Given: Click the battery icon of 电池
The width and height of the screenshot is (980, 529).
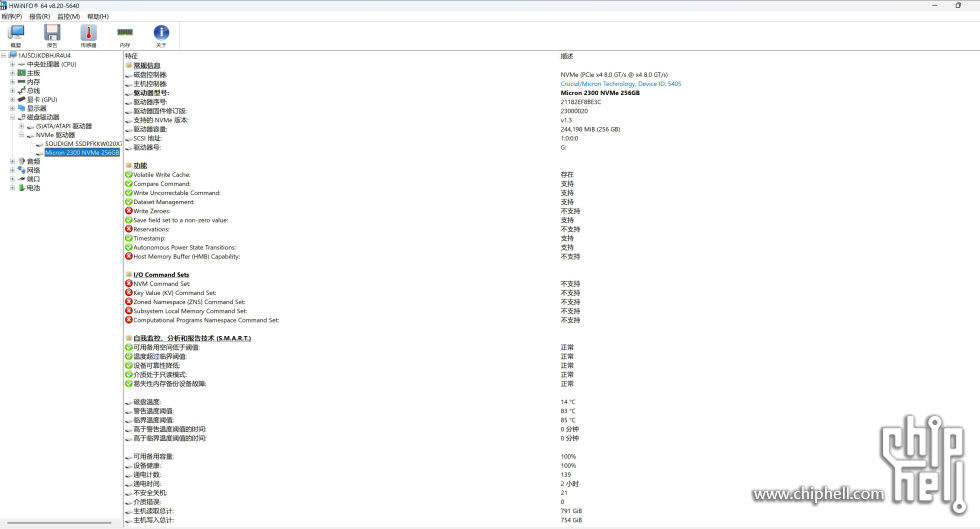Looking at the screenshot, I should [x=21, y=188].
